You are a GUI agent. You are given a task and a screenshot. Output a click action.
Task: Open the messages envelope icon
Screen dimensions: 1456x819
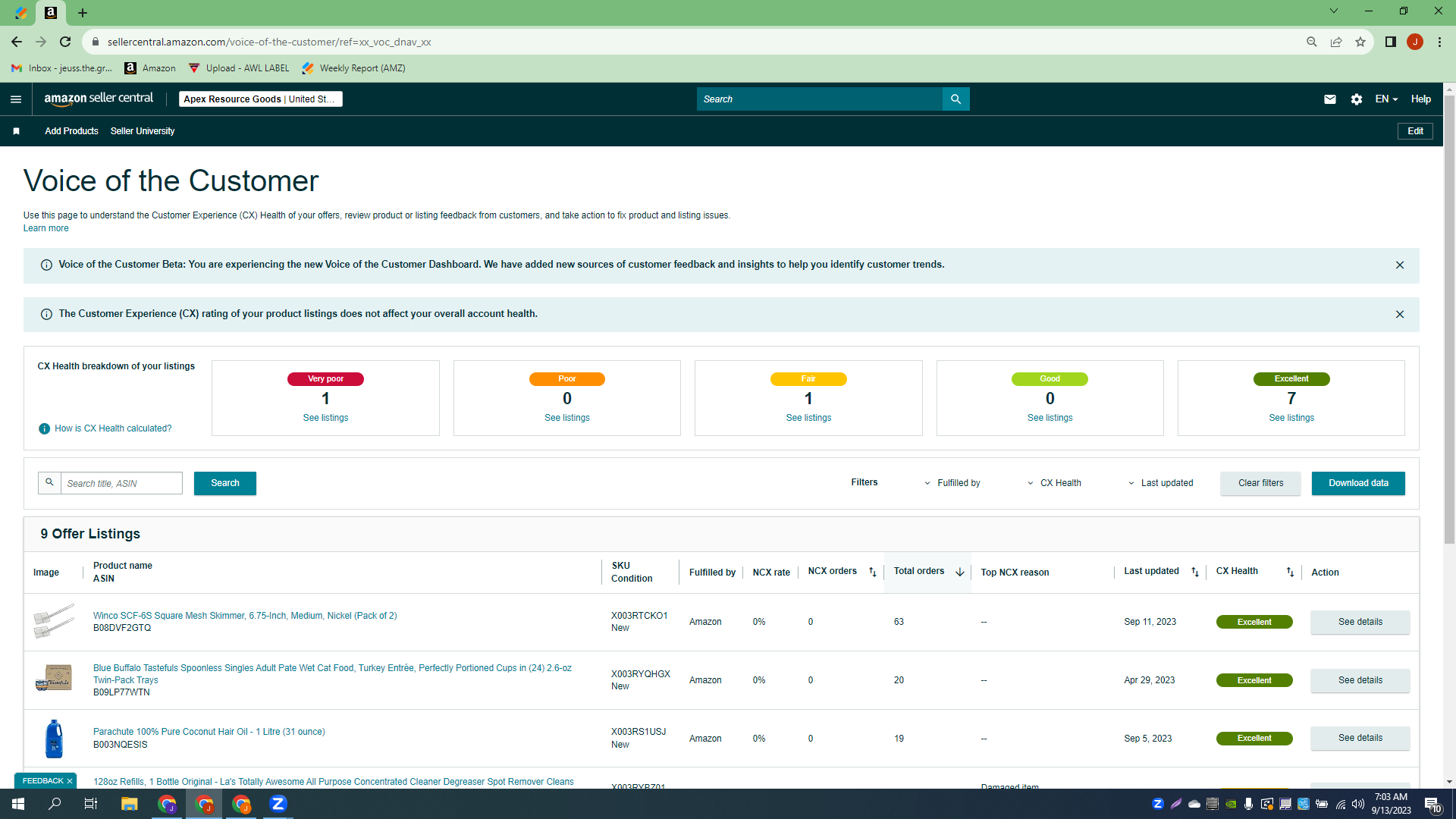click(x=1330, y=99)
